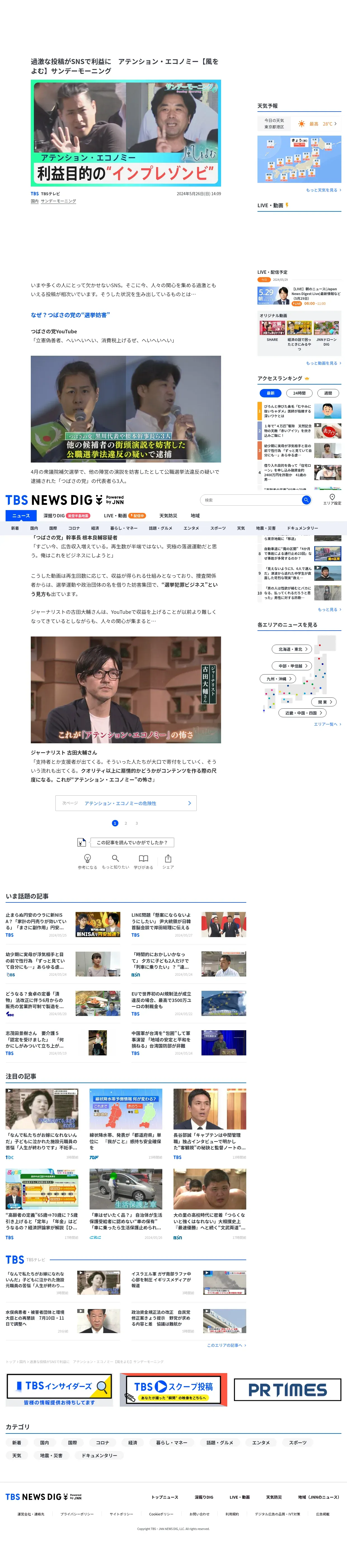Viewport: 347px width, 1568px height.
Task: Select ドキュメンタリー in the sub navigation bar
Action: click(303, 528)
